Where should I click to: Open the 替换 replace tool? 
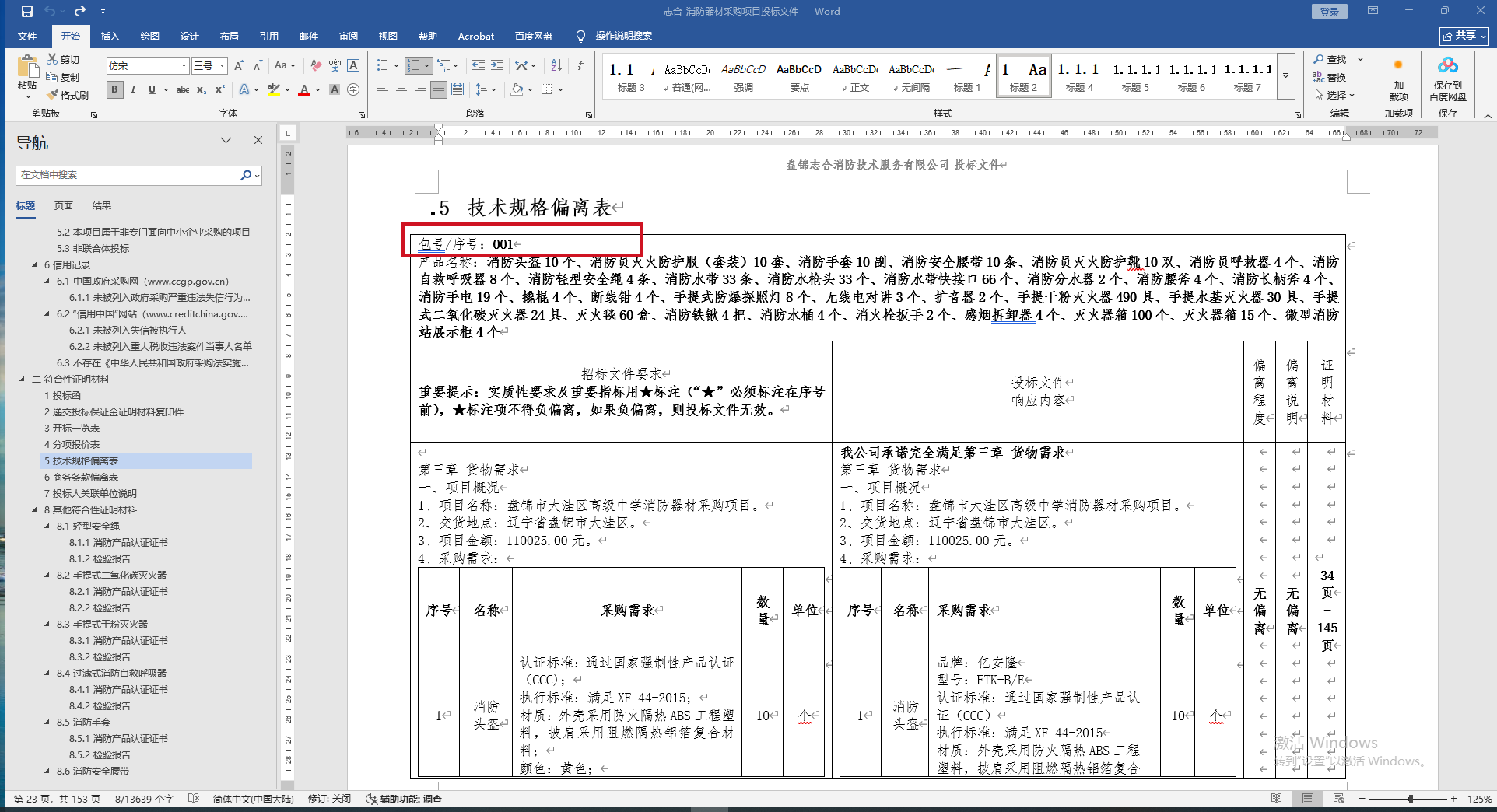click(x=1330, y=77)
